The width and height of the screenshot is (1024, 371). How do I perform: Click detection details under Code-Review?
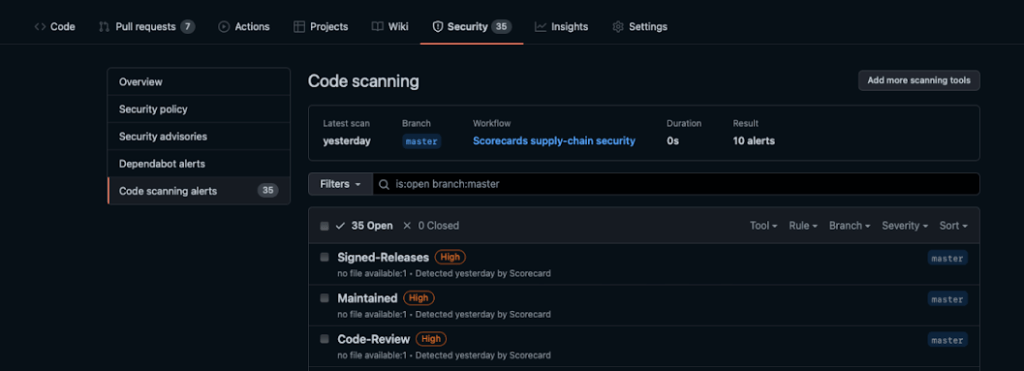(444, 355)
